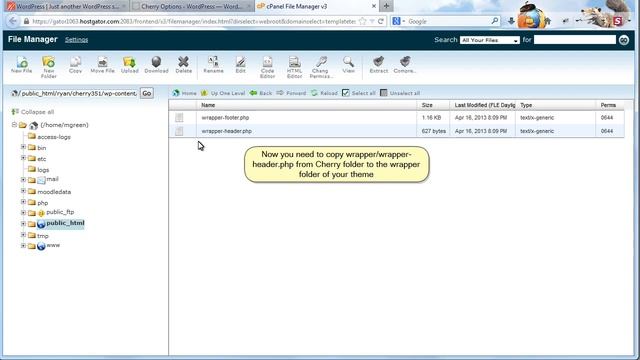Launch the Code Editor

point(267,67)
